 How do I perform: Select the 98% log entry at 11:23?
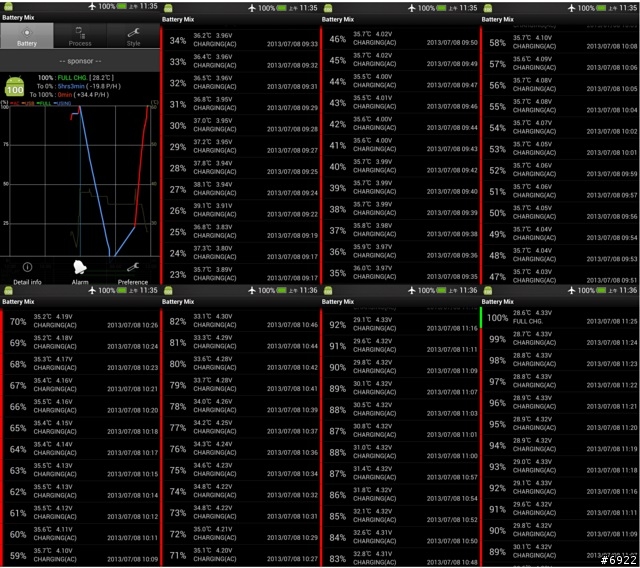[x=560, y=360]
